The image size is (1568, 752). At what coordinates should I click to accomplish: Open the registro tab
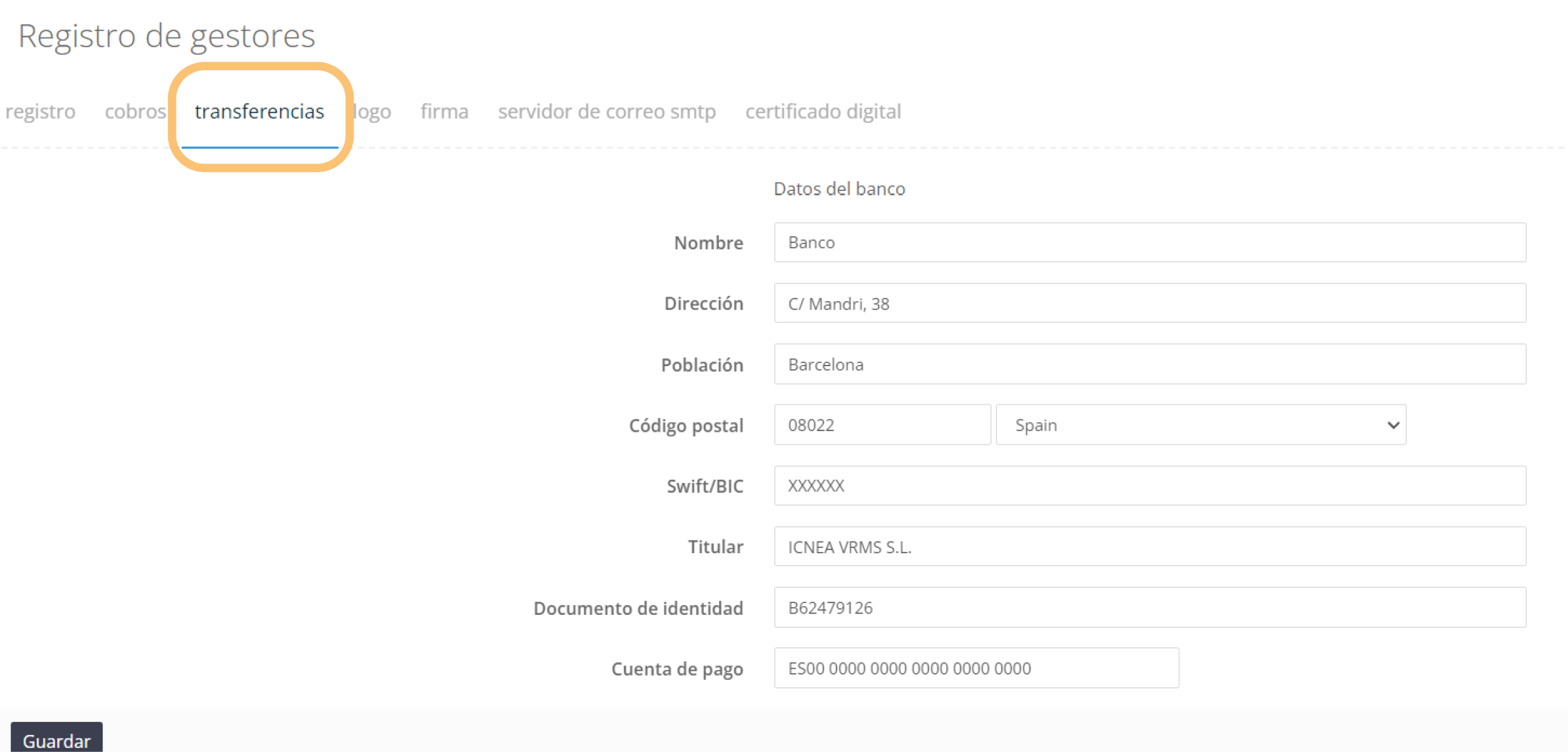point(40,112)
